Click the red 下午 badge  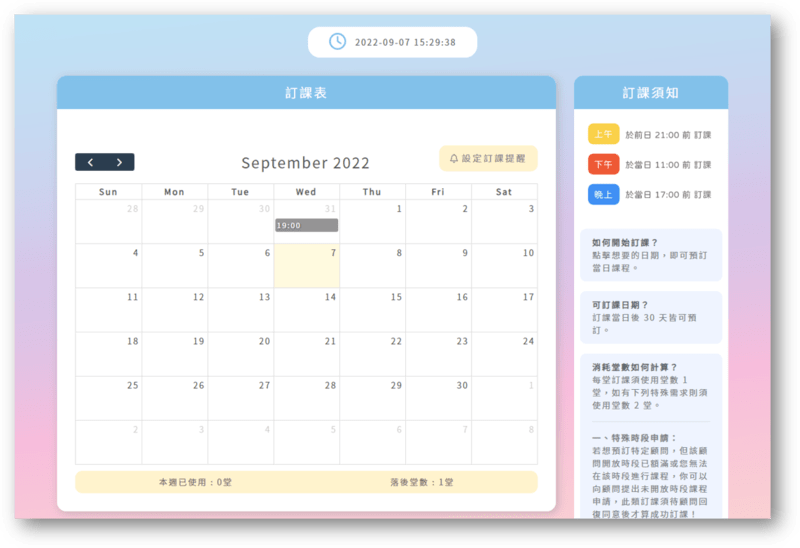point(603,164)
